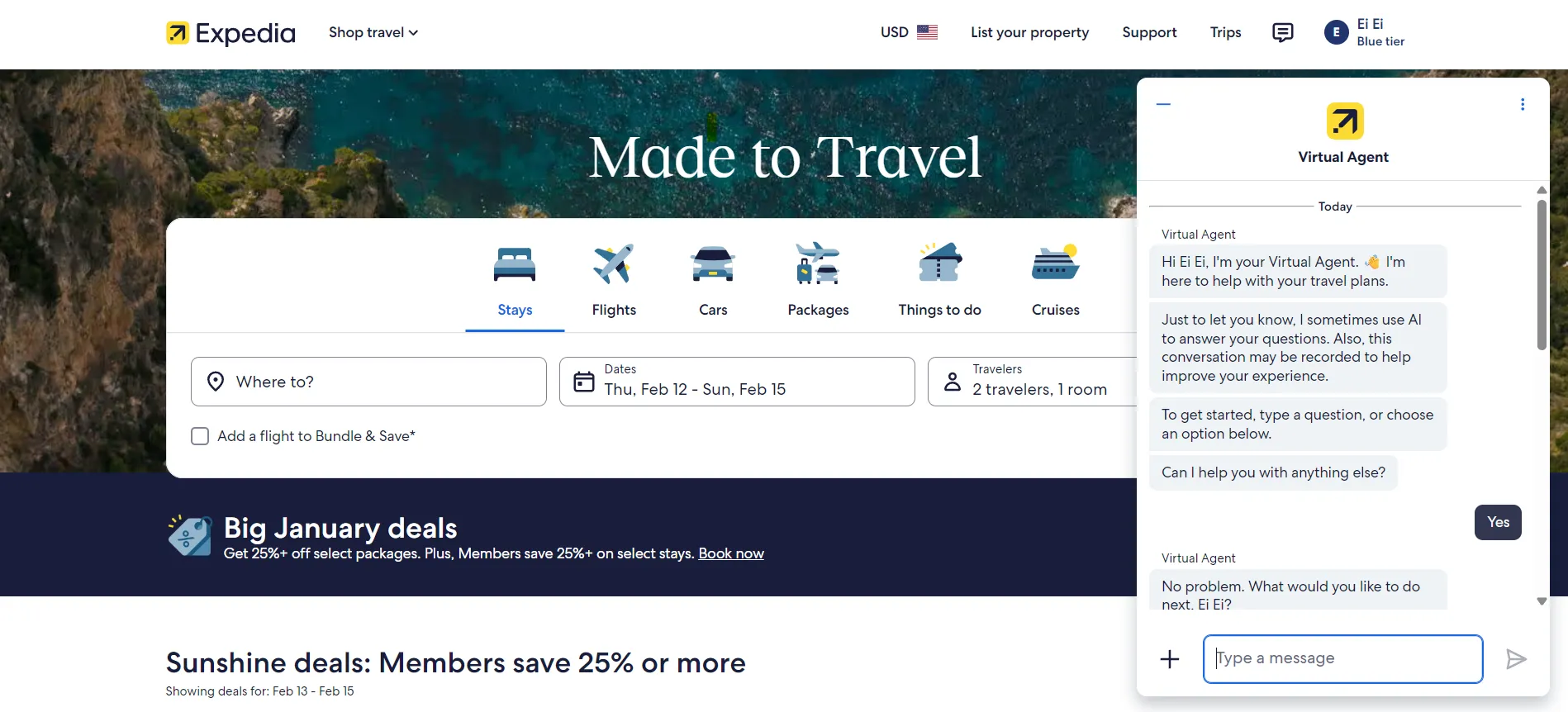Screen dimensions: 1568x712
Task: Click the send message arrow icon
Action: coord(1516,659)
